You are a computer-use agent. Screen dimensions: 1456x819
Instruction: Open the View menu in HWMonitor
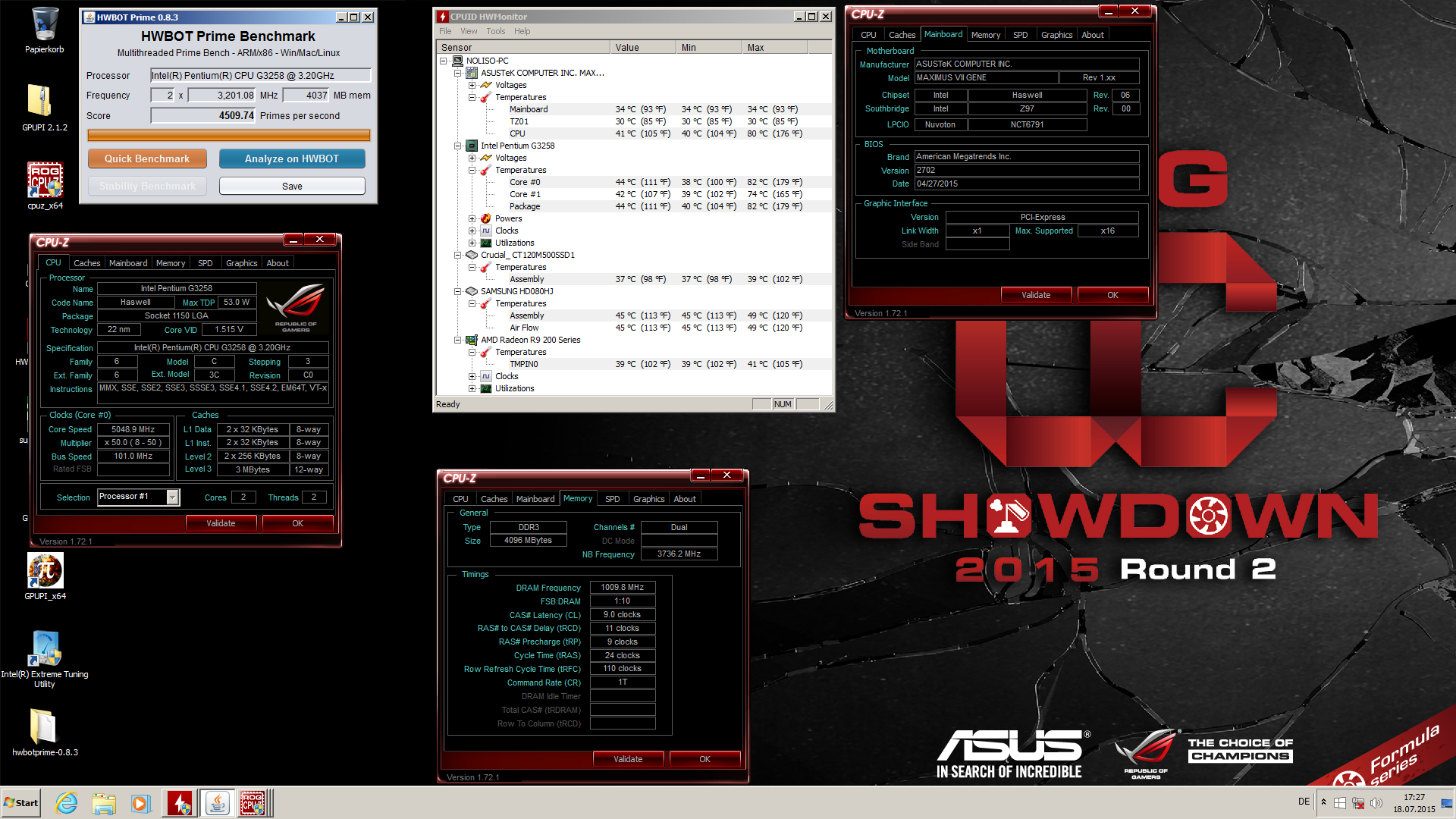click(469, 31)
